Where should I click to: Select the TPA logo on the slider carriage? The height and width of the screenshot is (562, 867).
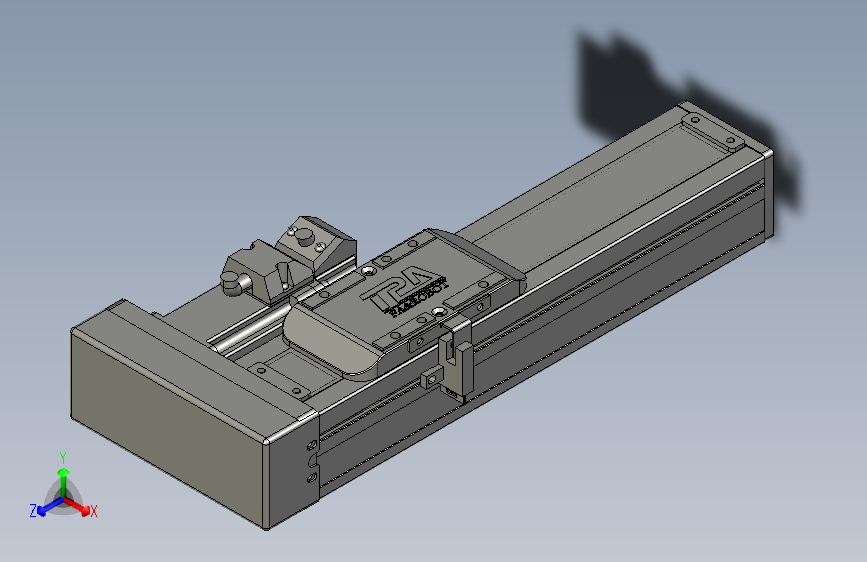403,292
